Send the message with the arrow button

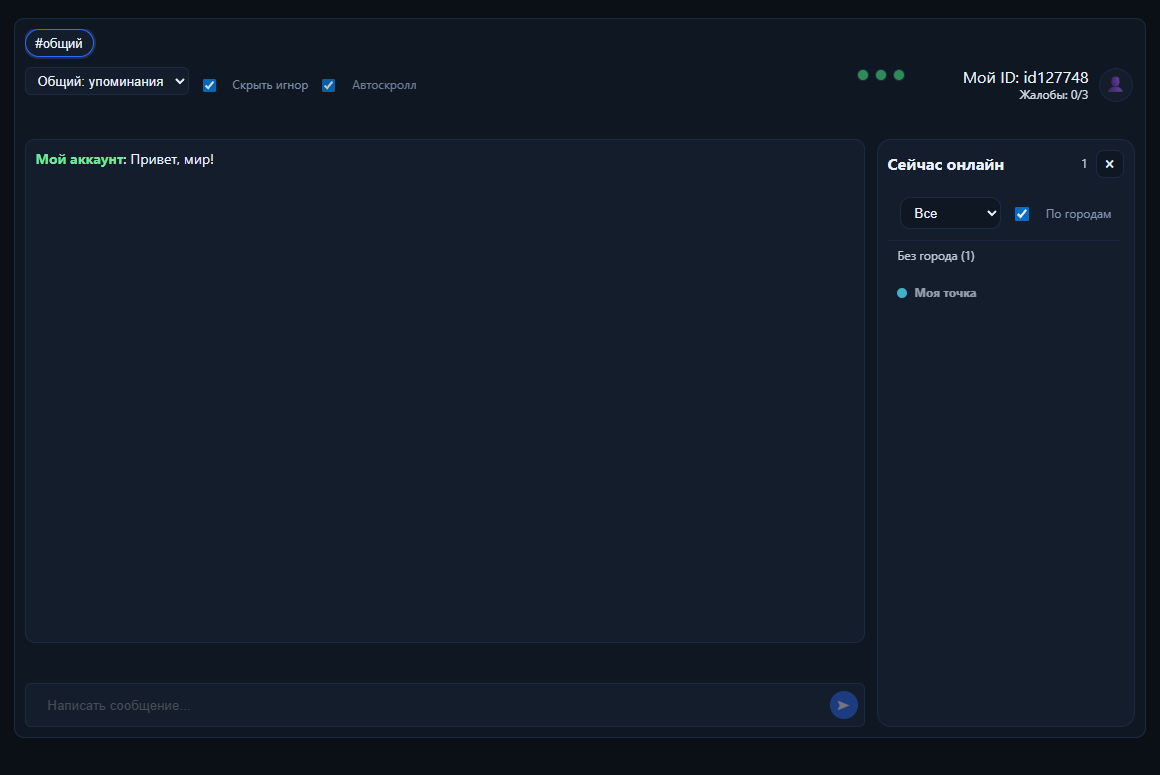pyautogui.click(x=843, y=705)
